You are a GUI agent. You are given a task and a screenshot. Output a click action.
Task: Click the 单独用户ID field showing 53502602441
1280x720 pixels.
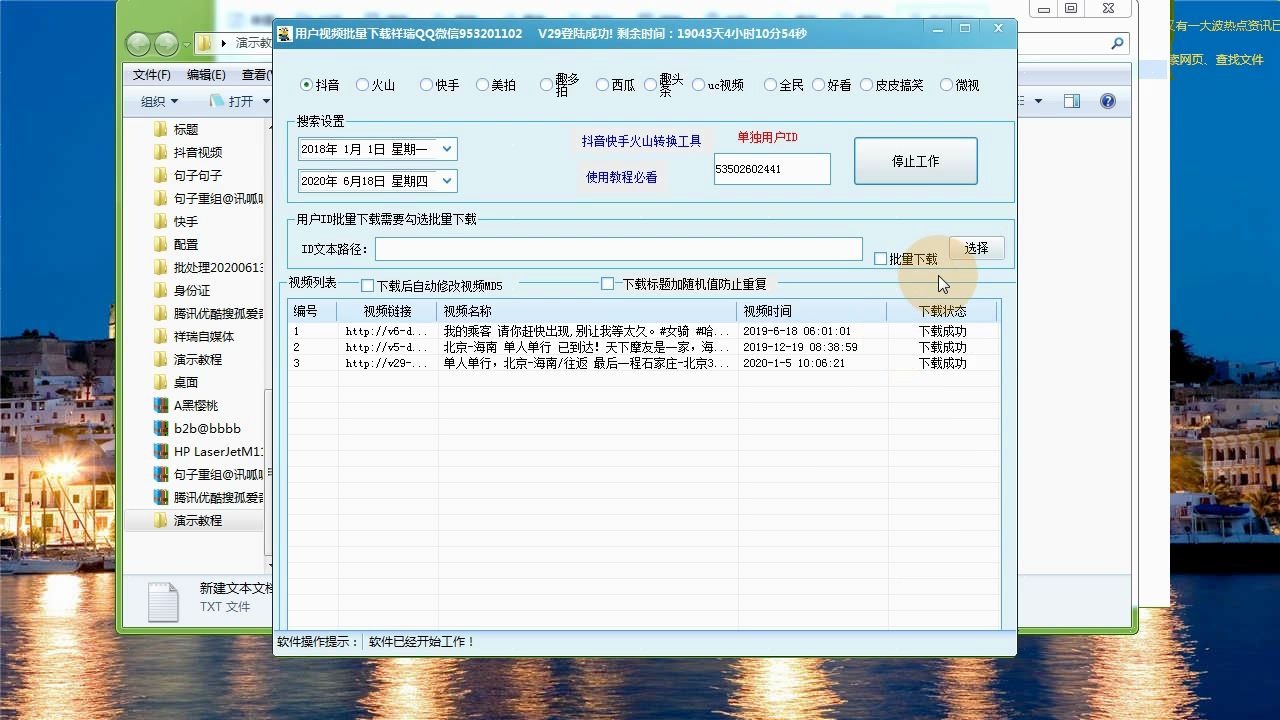tap(772, 169)
